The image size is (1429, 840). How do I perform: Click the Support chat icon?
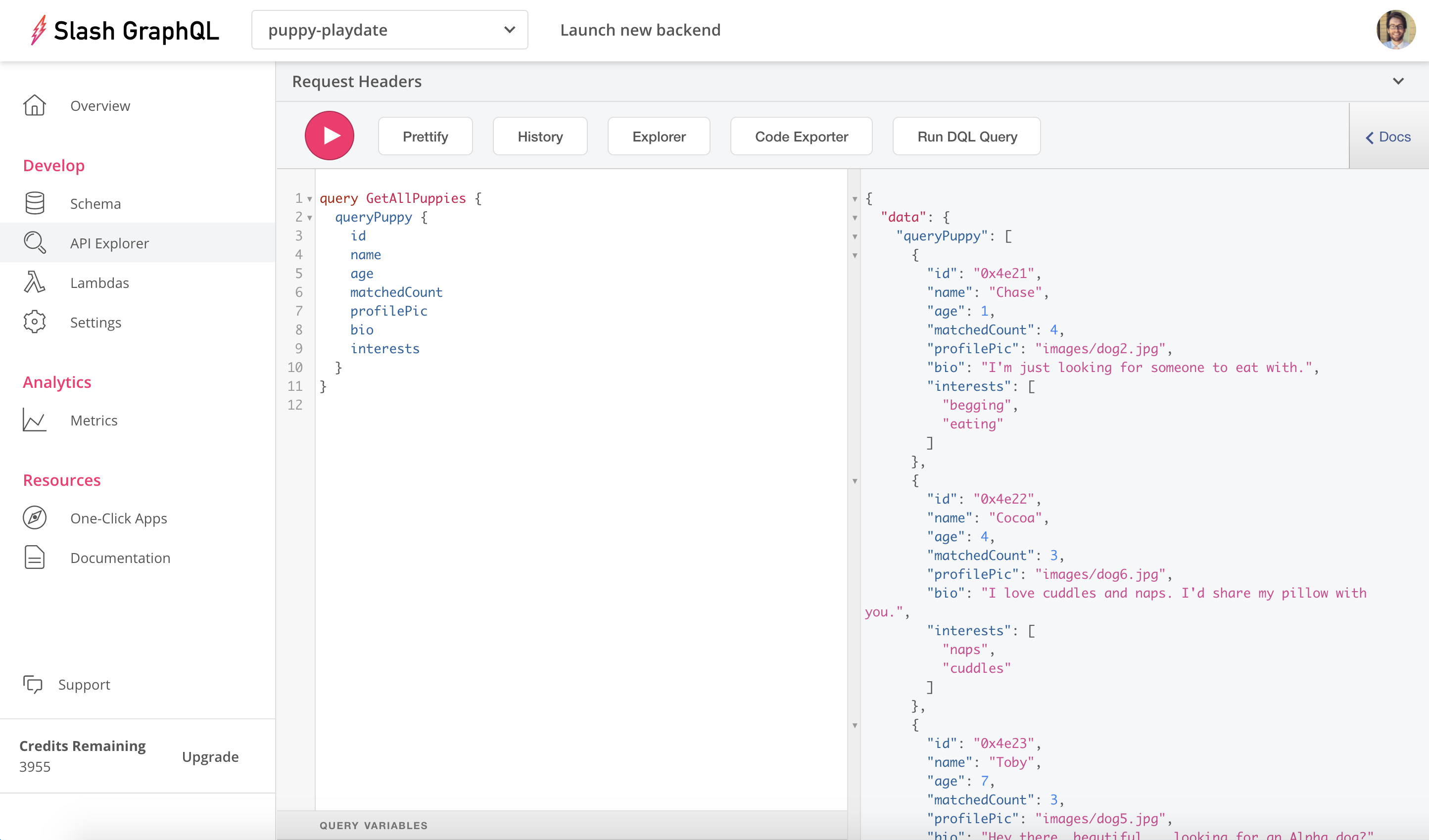tap(33, 684)
